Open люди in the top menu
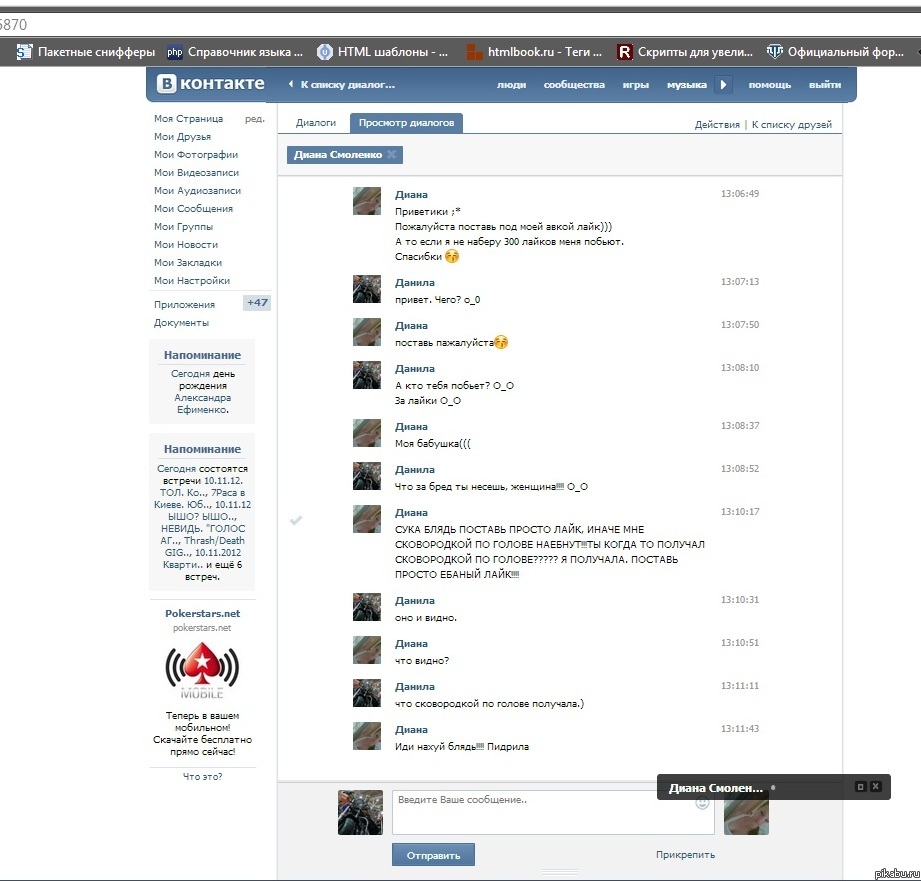The width and height of the screenshot is (921, 881). (511, 85)
